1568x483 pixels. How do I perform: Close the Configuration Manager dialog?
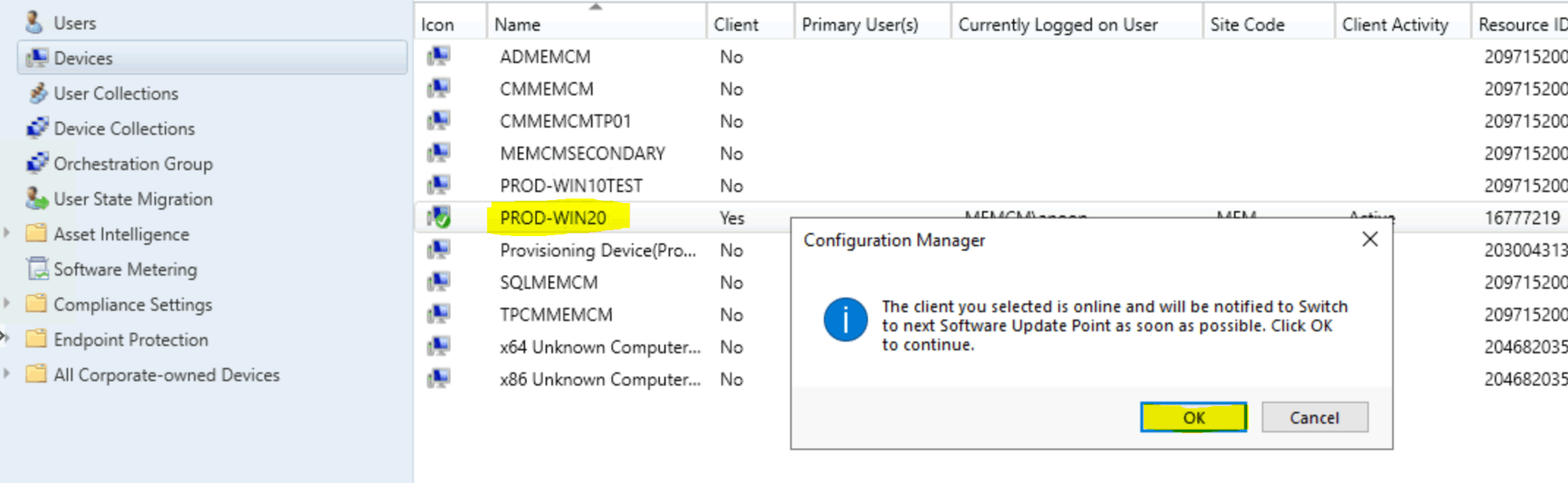click(1370, 239)
